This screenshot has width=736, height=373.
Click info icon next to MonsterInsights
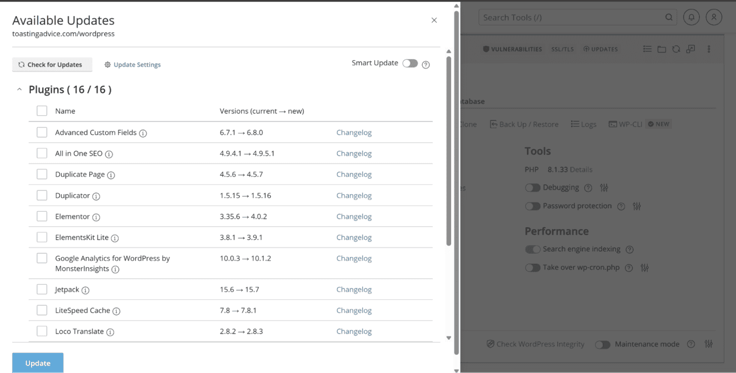click(115, 269)
